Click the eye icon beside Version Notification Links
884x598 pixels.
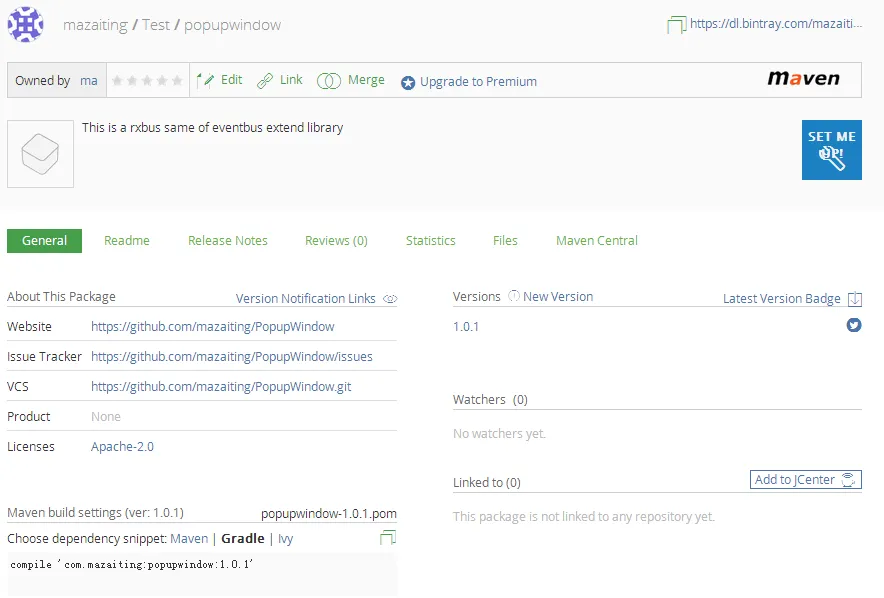pos(390,299)
